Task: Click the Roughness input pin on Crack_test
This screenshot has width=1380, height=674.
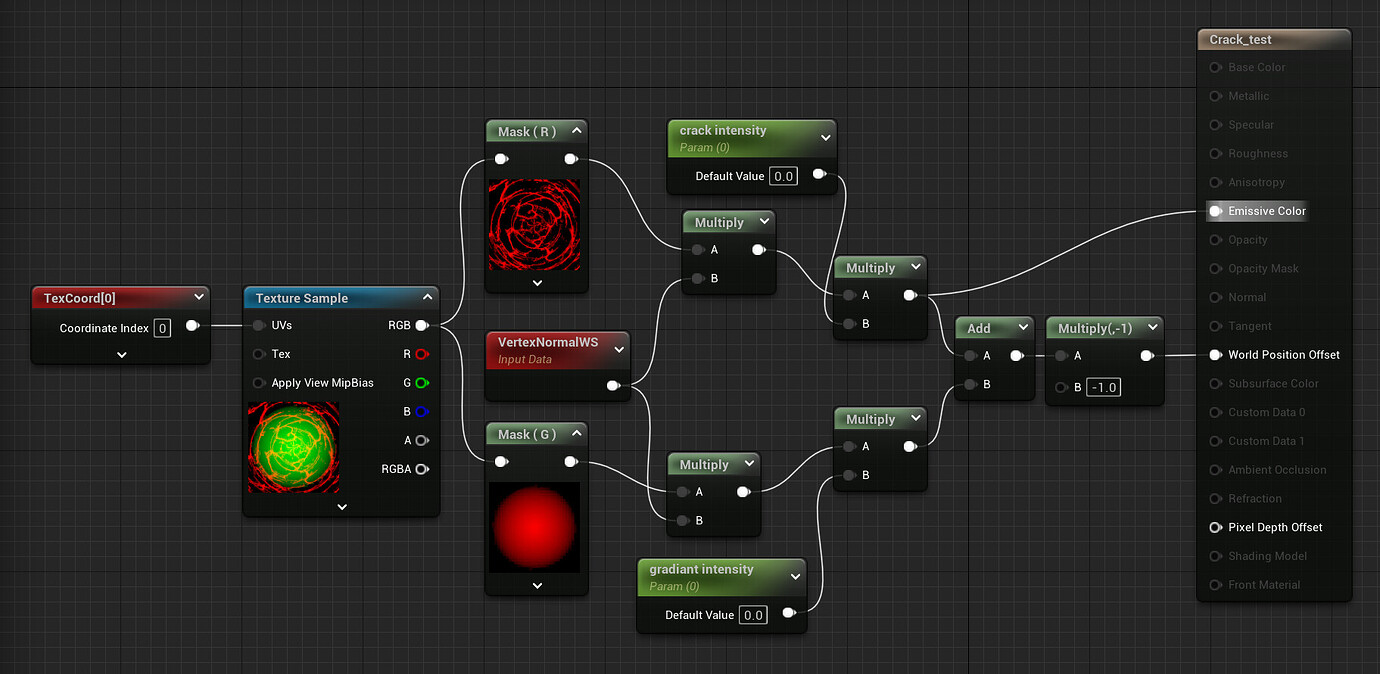Action: tap(1214, 153)
